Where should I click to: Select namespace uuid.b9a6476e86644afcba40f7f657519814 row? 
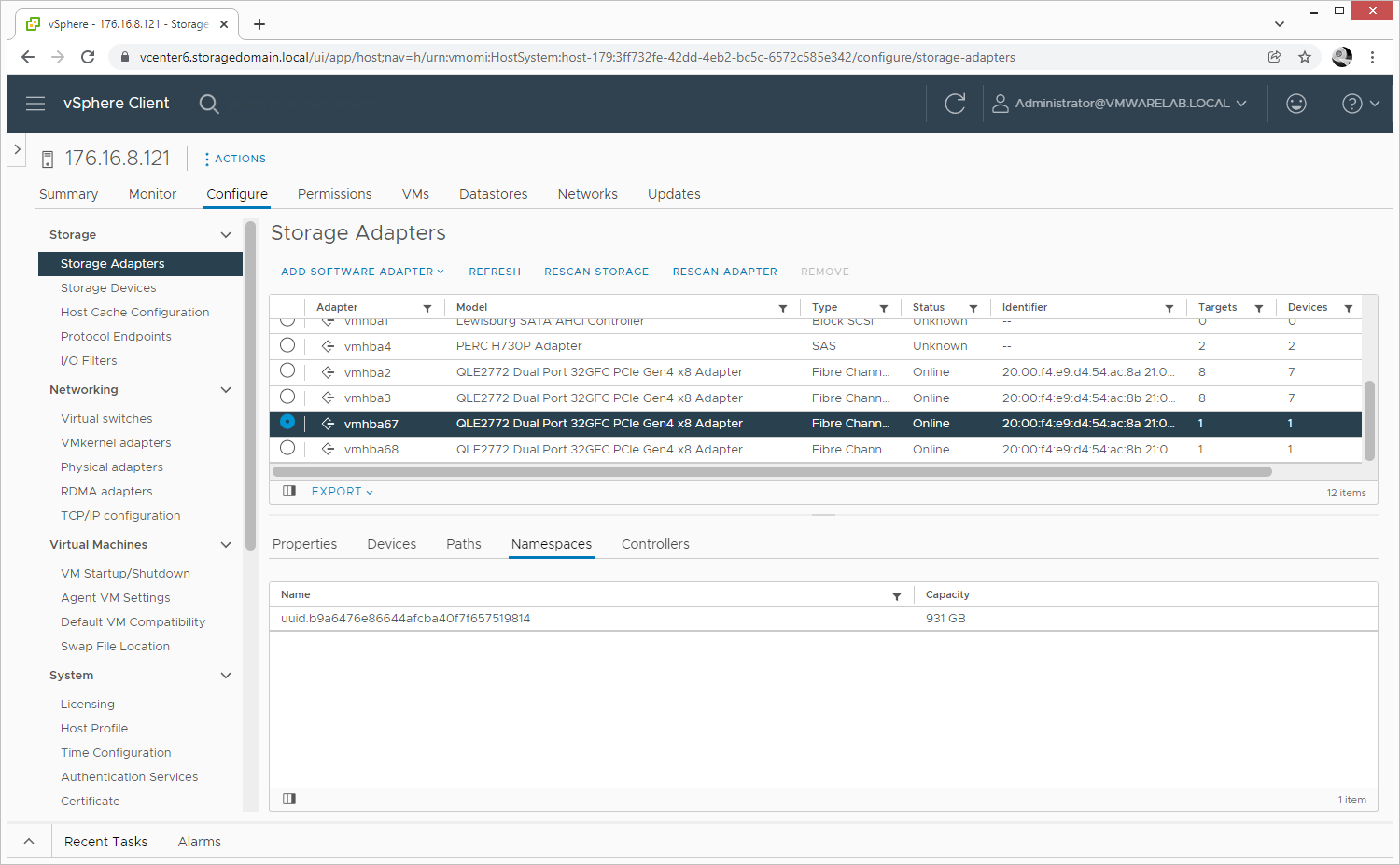click(823, 619)
